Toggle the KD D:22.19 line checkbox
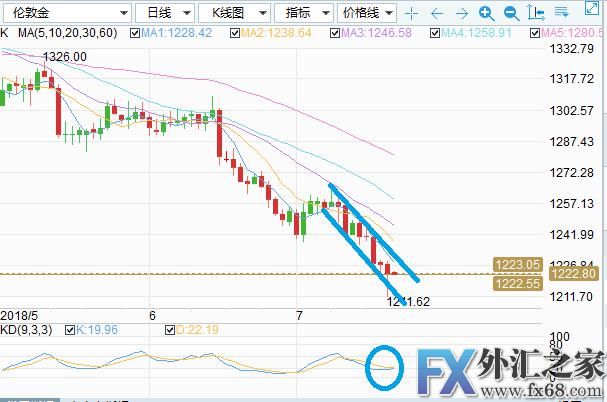The image size is (607, 402). coord(170,330)
